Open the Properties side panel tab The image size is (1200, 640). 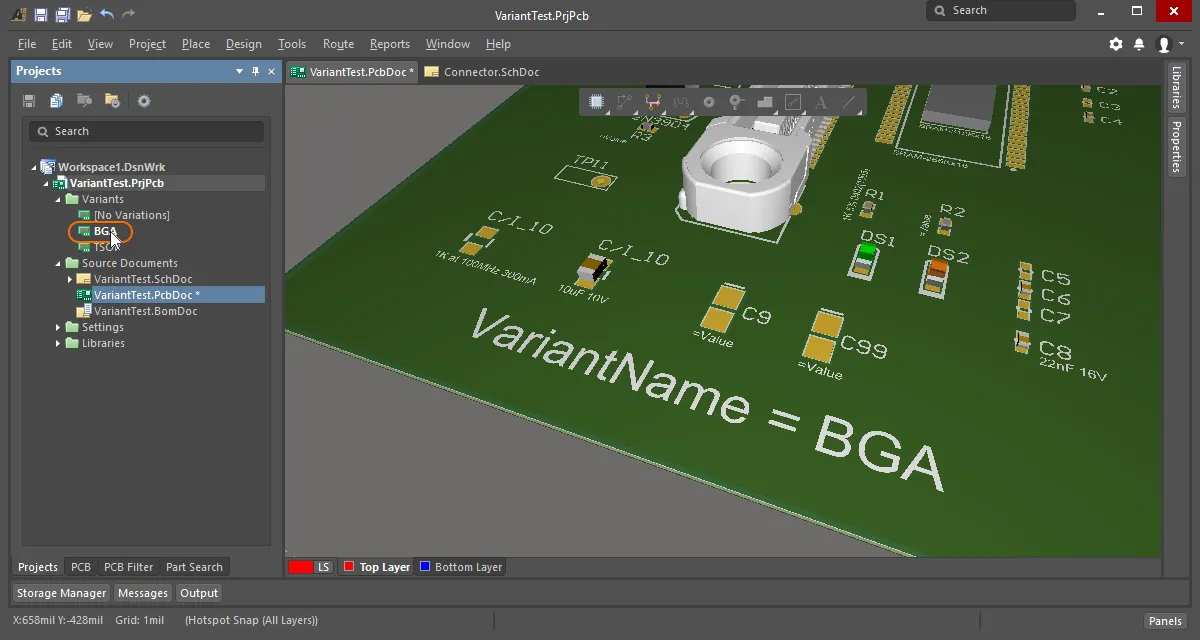pyautogui.click(x=1176, y=146)
